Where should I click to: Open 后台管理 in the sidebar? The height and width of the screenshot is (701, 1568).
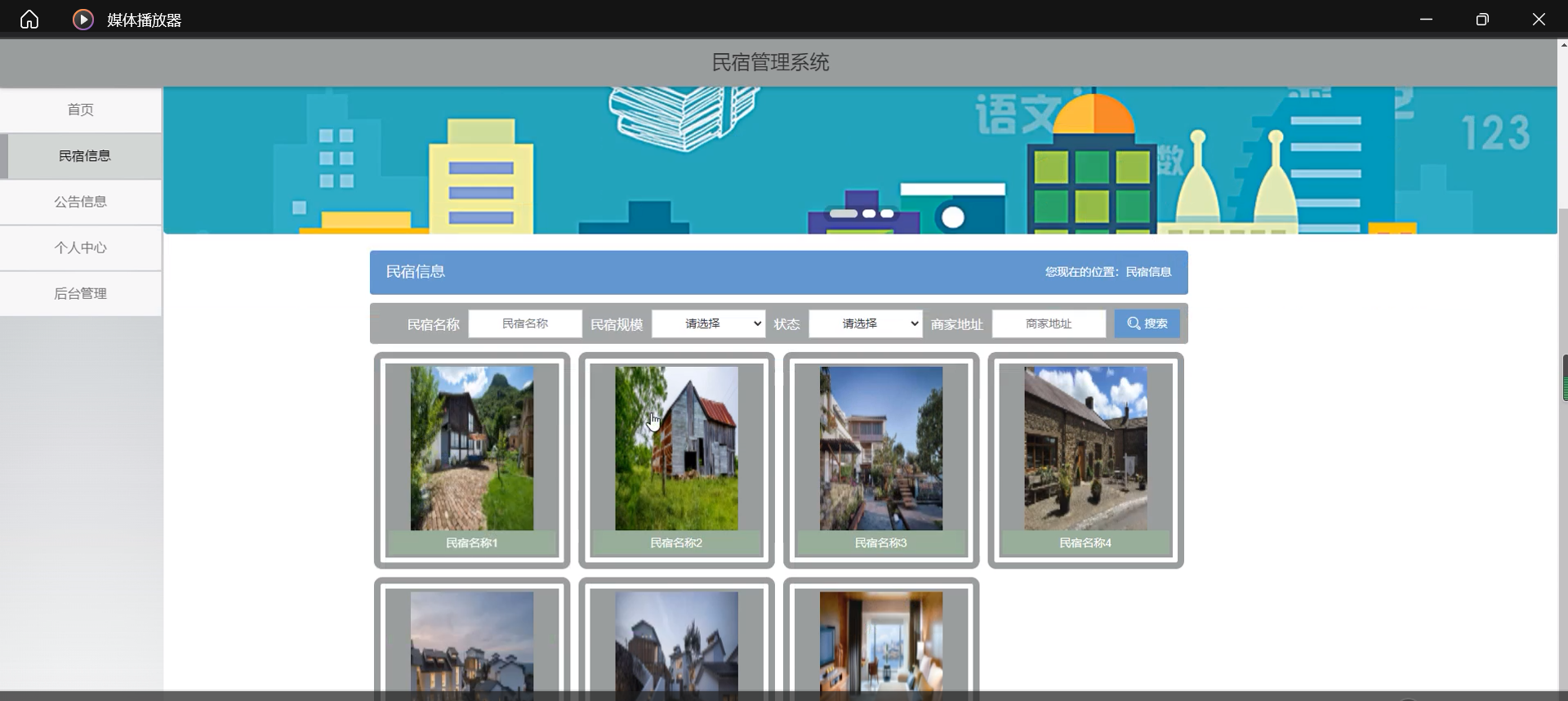pos(81,293)
